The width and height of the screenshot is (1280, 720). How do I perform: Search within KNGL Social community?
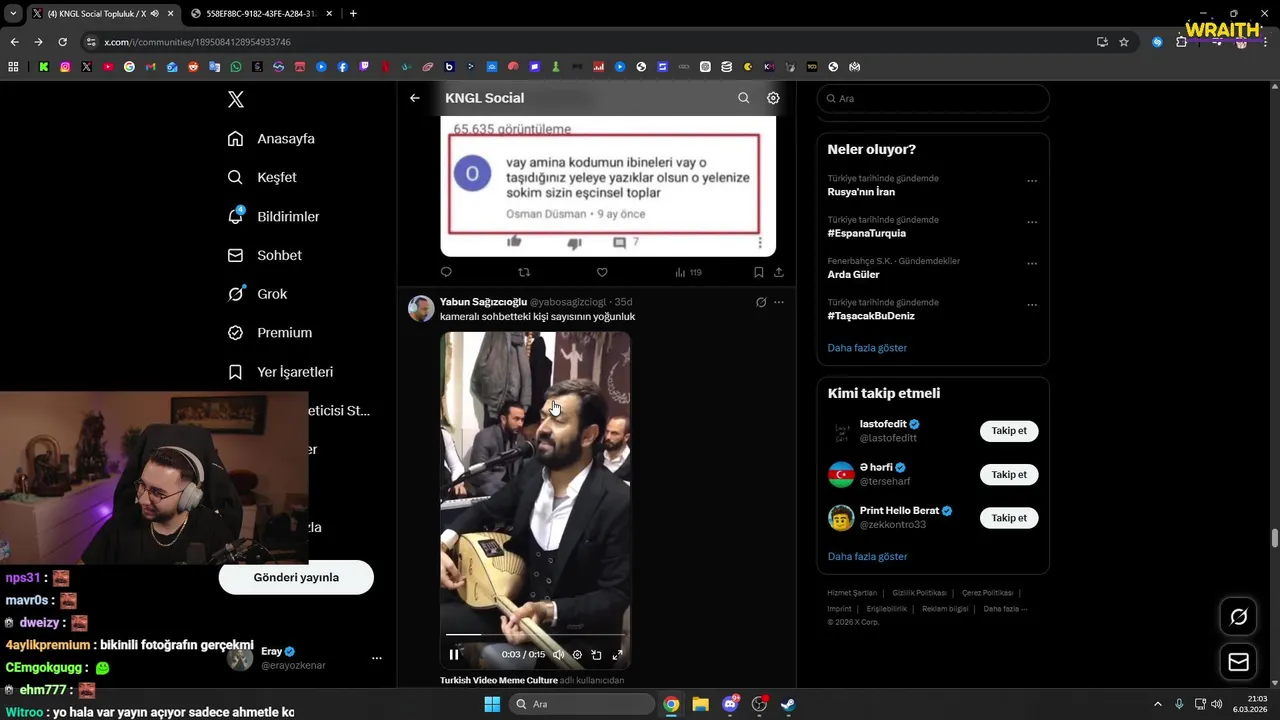click(x=743, y=98)
